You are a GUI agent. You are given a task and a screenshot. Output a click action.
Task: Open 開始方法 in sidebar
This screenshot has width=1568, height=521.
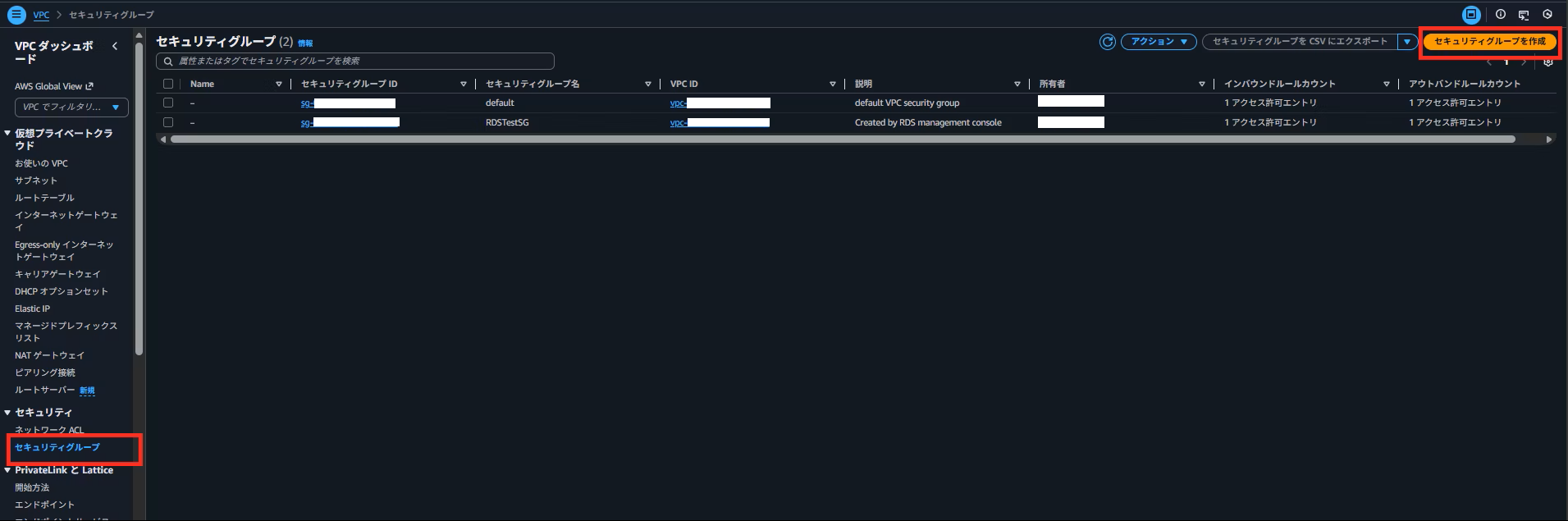(x=32, y=487)
